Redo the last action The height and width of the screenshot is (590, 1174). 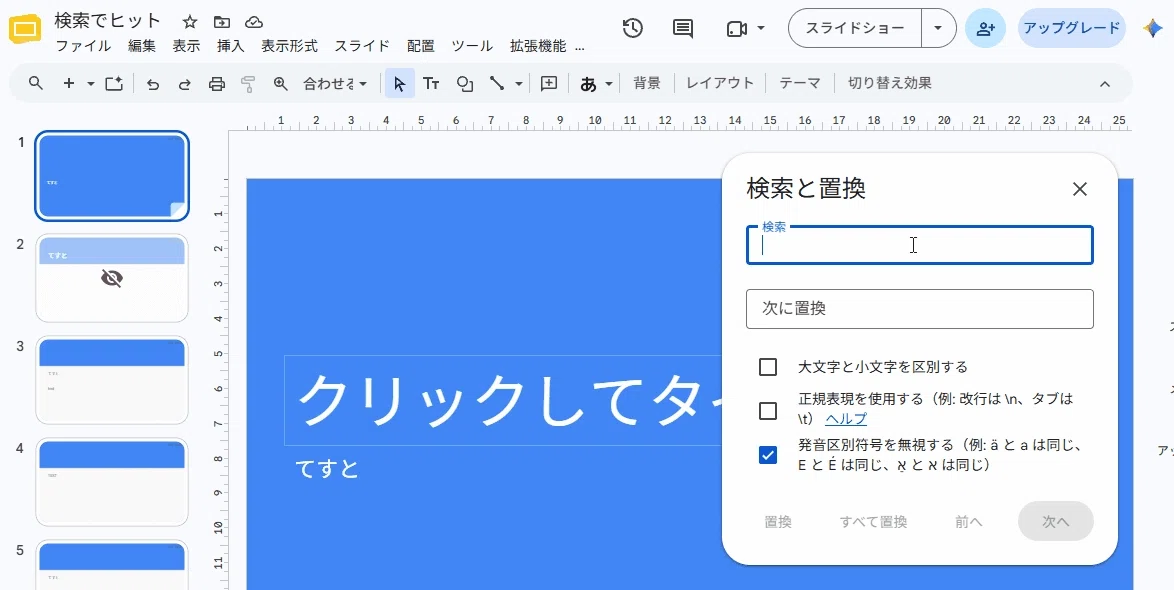[184, 84]
